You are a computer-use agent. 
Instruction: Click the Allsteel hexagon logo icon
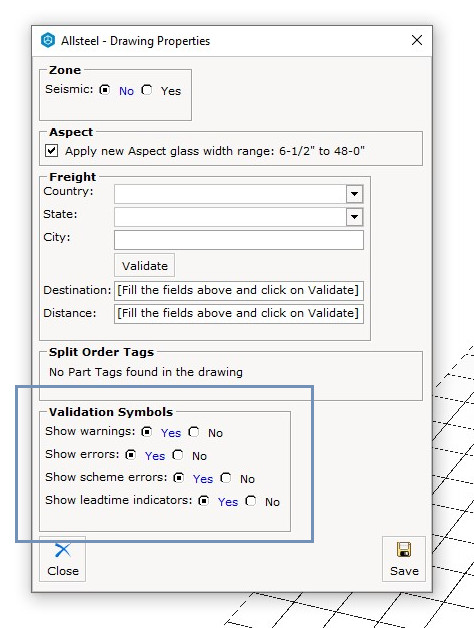(x=48, y=40)
